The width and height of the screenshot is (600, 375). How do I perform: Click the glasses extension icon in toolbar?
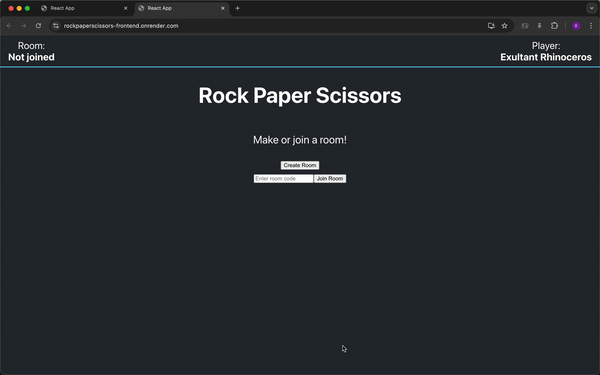point(525,26)
